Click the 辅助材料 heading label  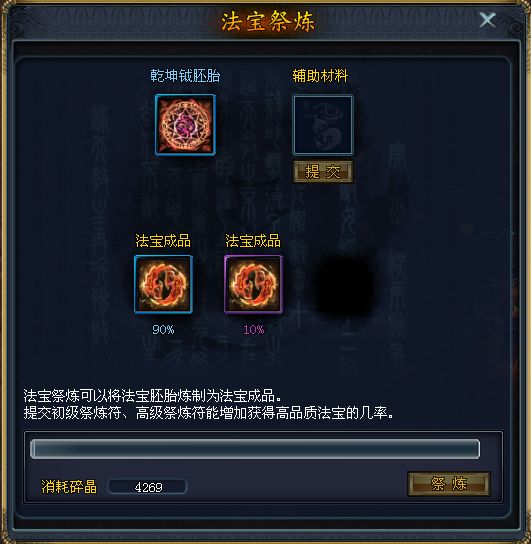click(320, 76)
